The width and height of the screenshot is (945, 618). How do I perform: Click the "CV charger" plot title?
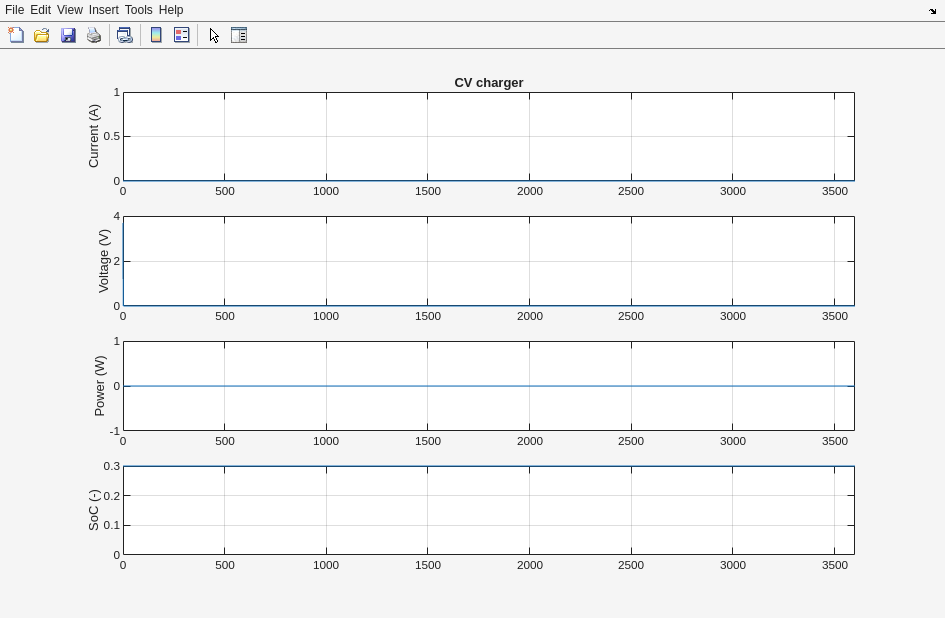(488, 83)
